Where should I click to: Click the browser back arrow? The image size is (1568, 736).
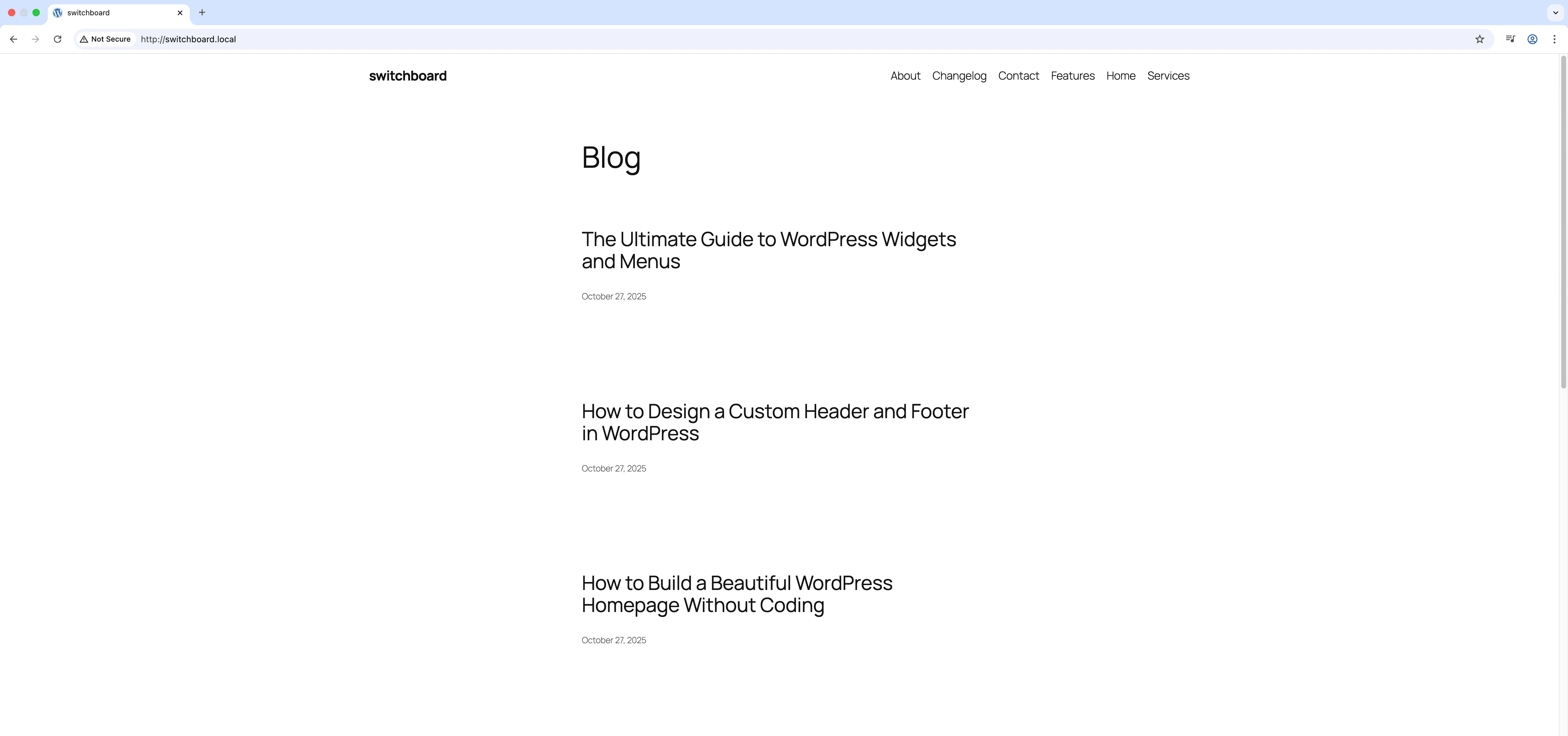click(13, 39)
